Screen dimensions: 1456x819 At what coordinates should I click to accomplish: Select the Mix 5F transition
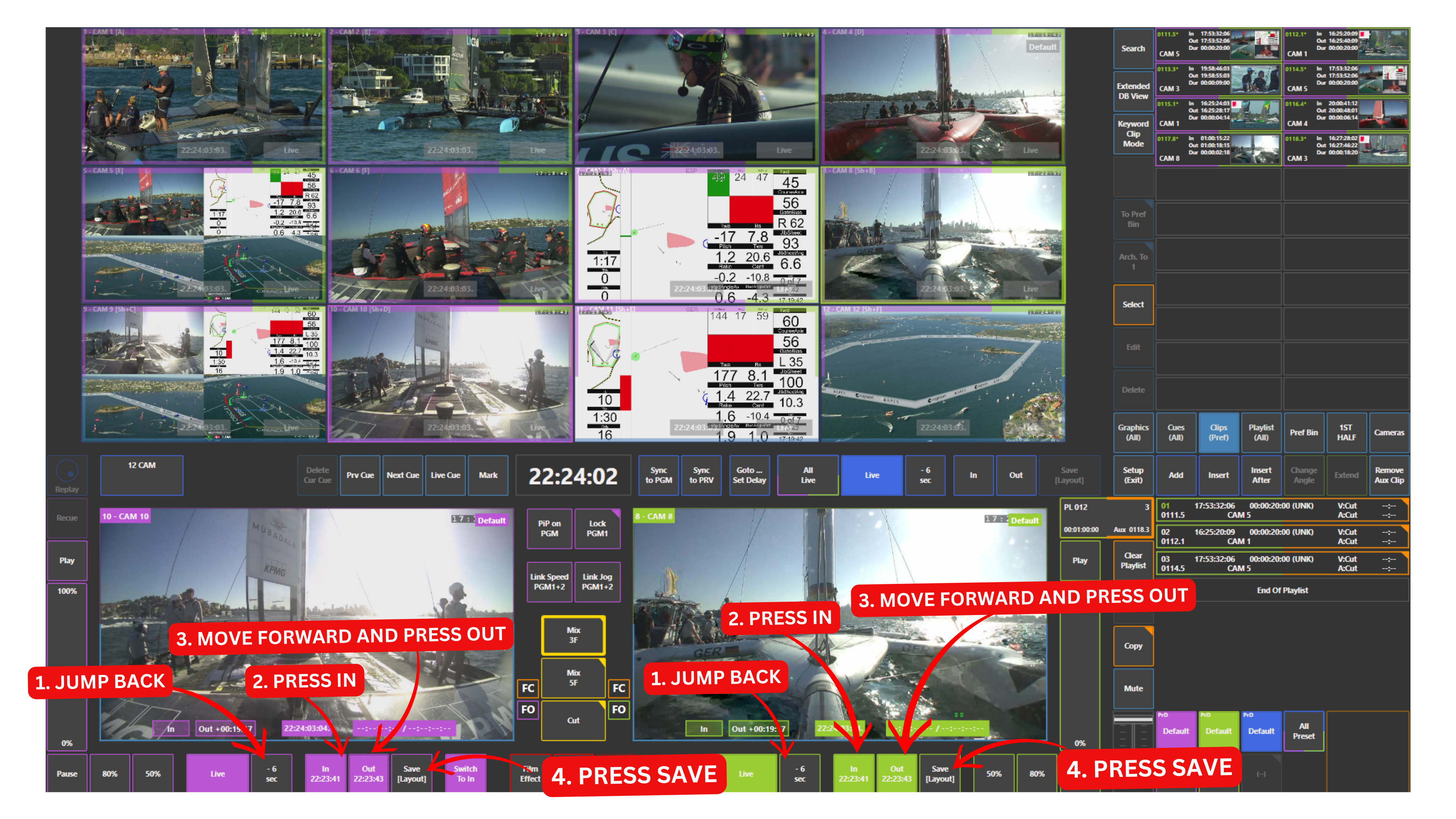tap(573, 678)
